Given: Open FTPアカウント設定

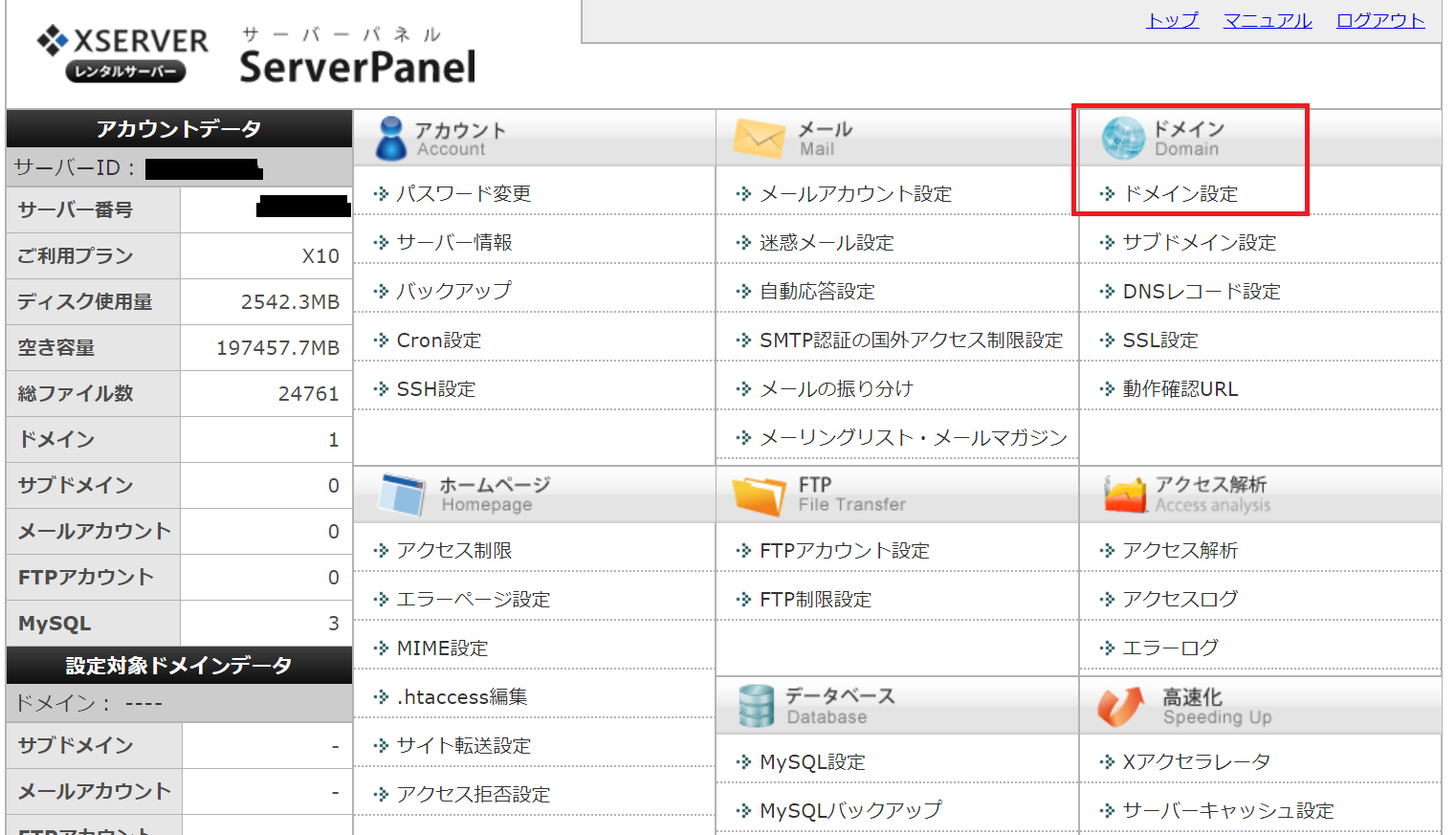Looking at the screenshot, I should coord(844,551).
